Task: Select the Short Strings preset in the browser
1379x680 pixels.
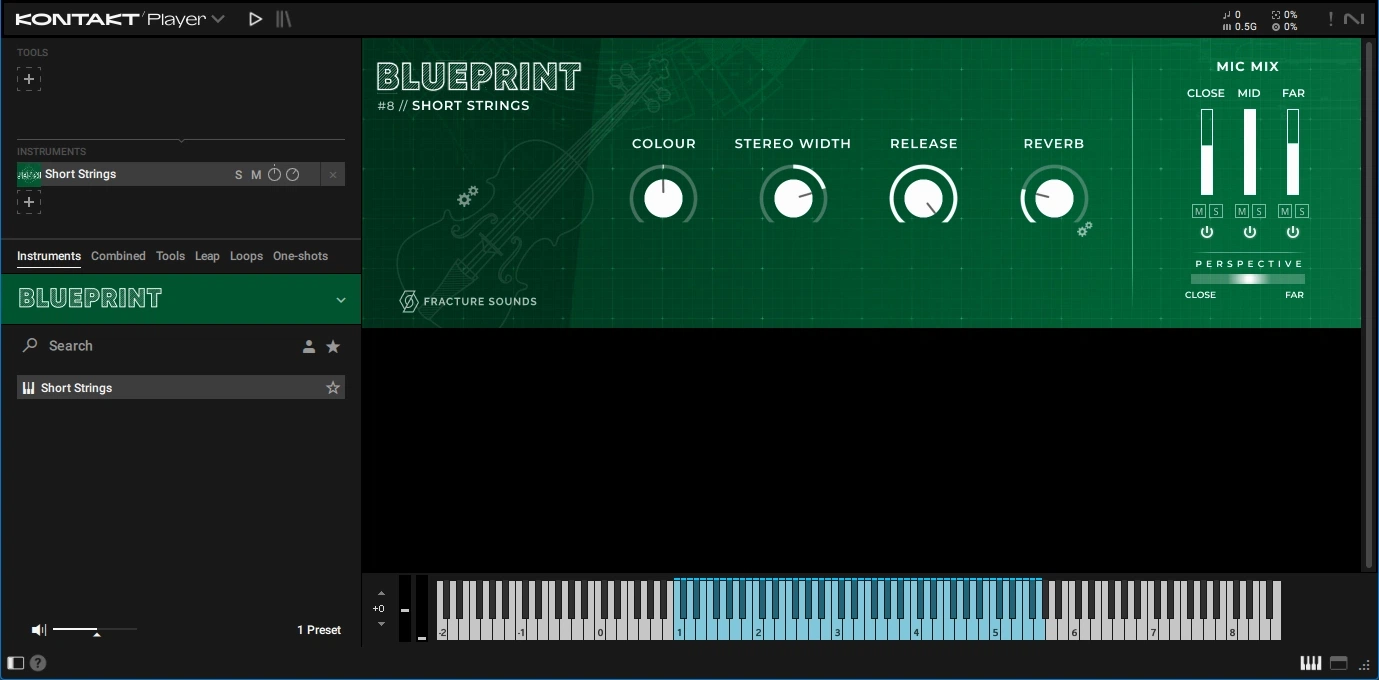Action: tap(181, 388)
